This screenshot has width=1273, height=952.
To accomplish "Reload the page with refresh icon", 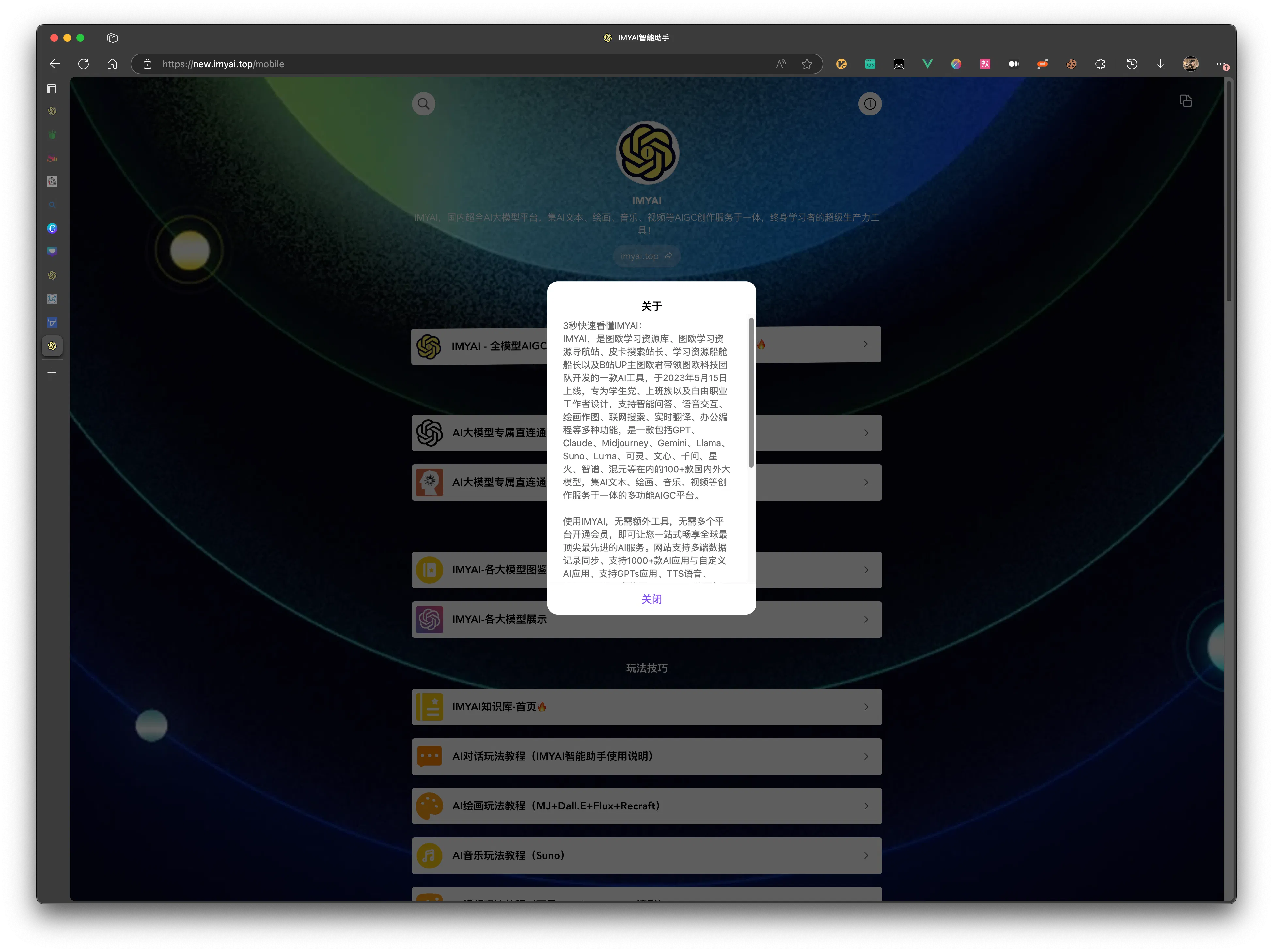I will coord(84,64).
